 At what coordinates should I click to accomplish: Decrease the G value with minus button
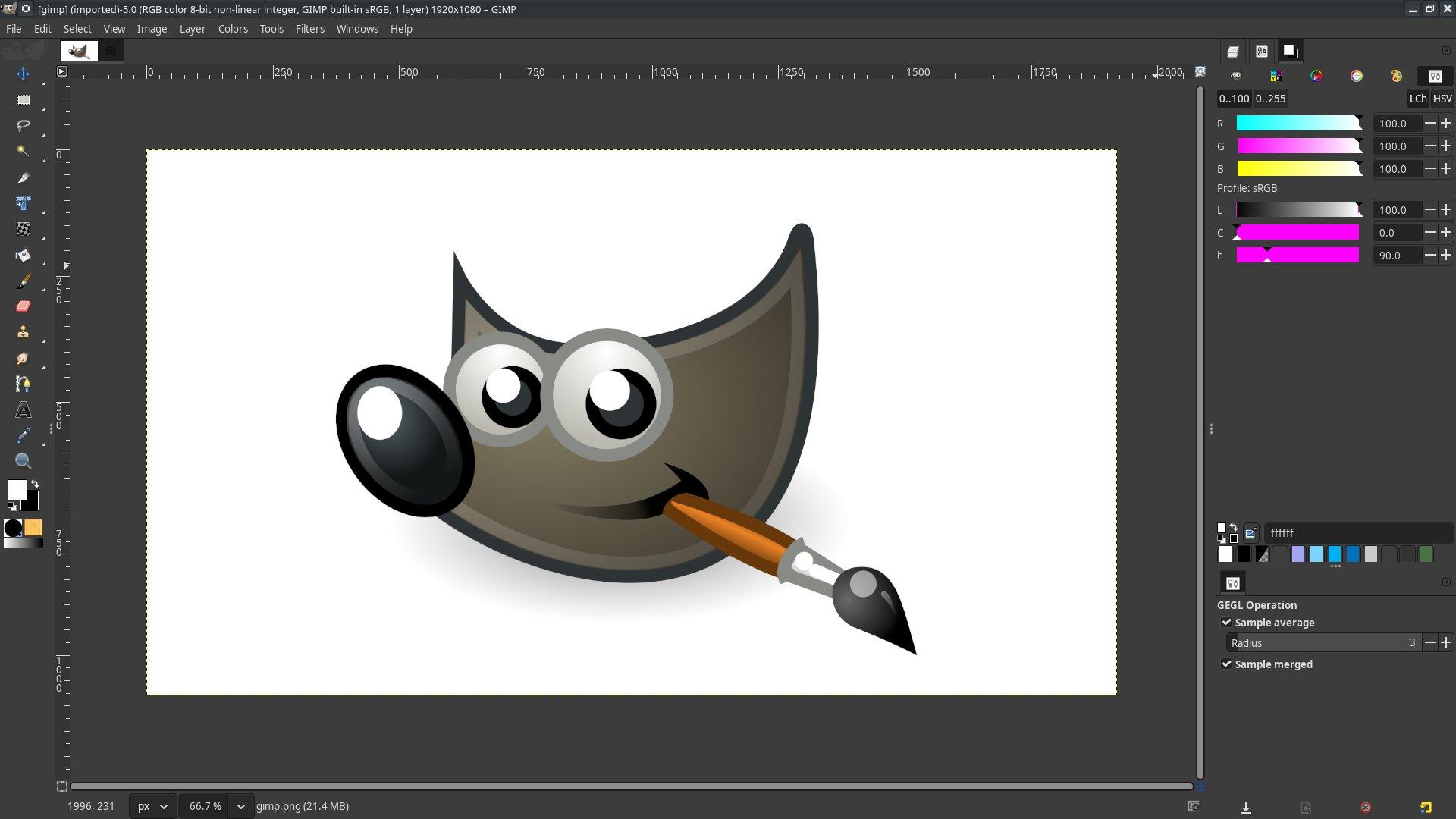point(1429,146)
